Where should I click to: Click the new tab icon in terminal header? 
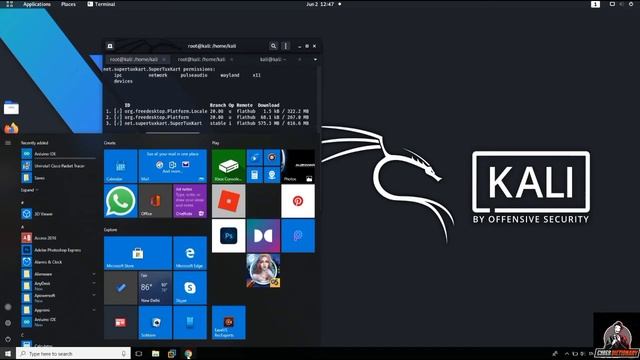tap(110, 46)
